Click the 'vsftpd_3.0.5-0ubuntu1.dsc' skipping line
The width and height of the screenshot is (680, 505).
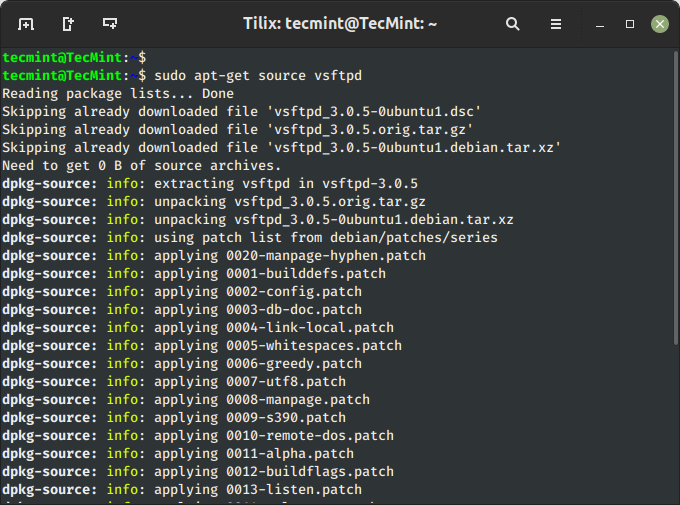coord(242,112)
